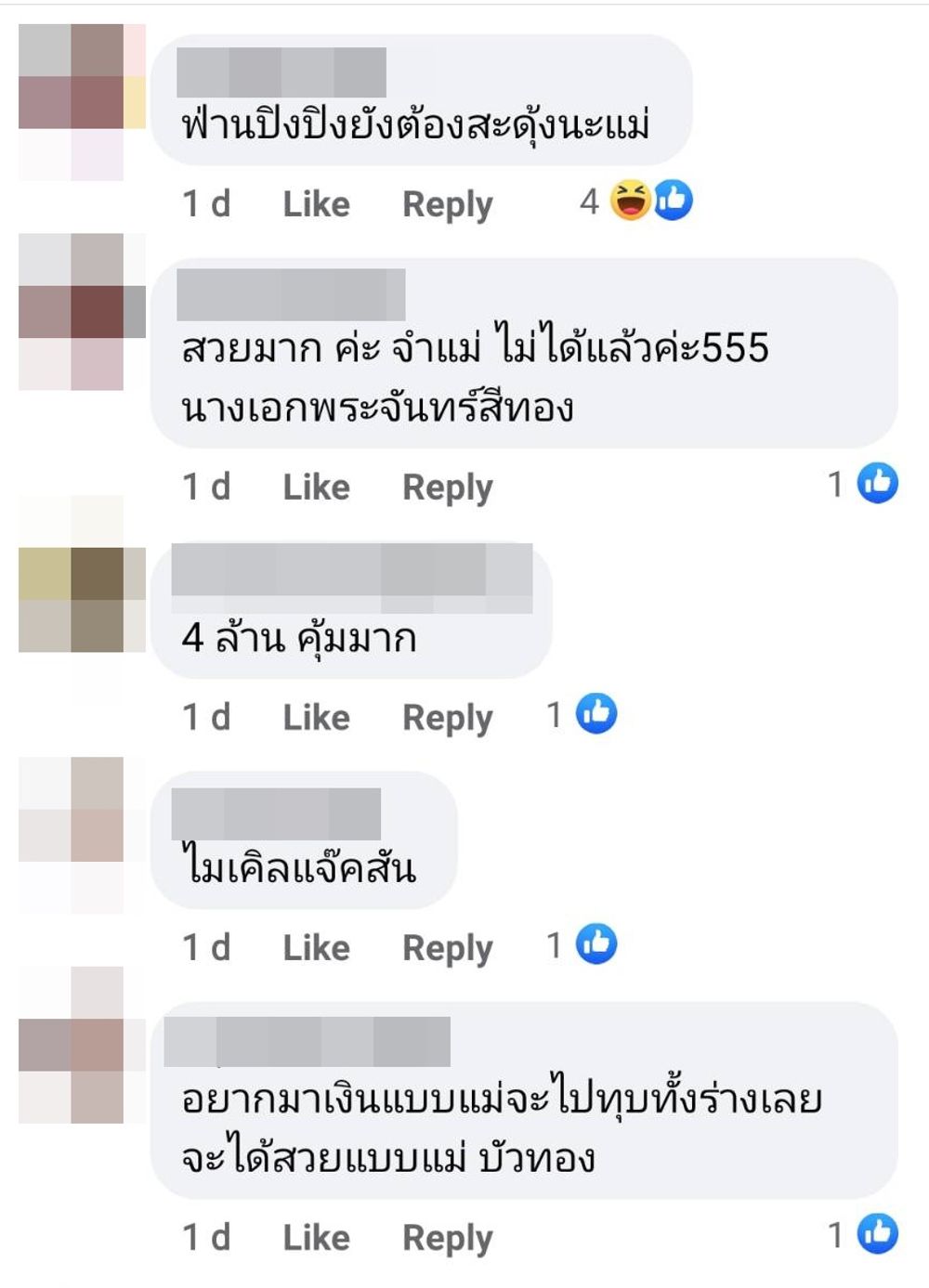
Task: Reply to the last comment mentioning บัวทอง
Action: point(448,1239)
